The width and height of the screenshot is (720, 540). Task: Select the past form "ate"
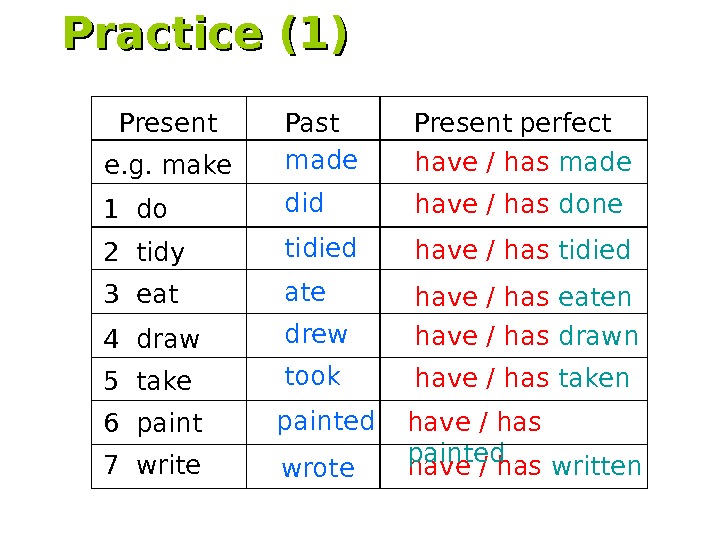point(305,292)
